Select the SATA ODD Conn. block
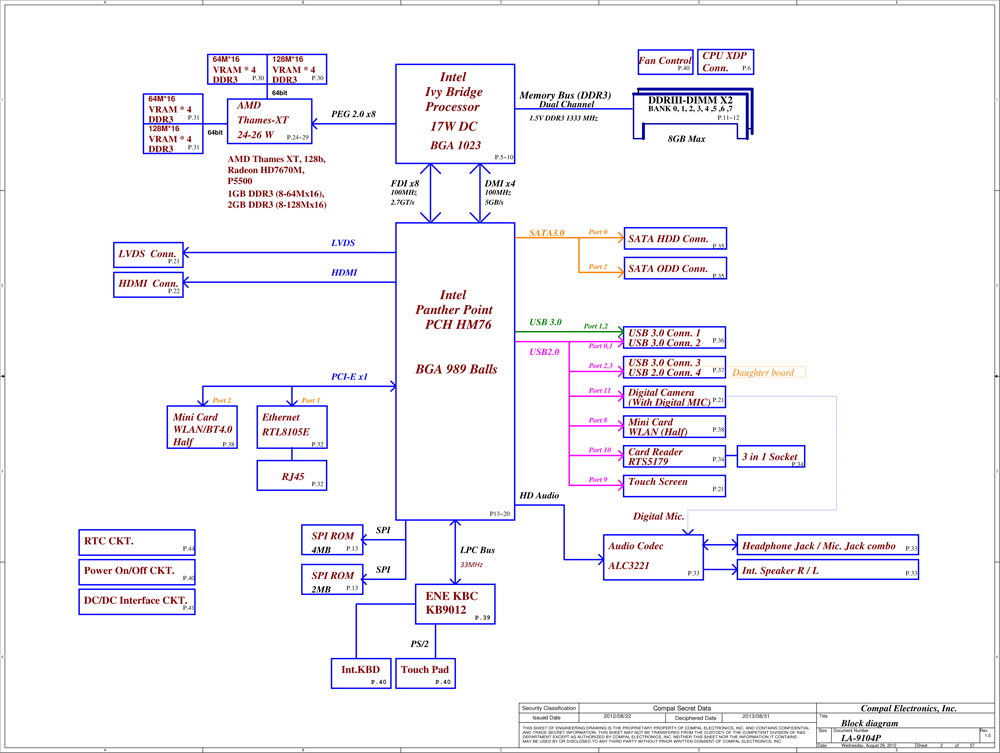The width and height of the screenshot is (1000, 753). [x=675, y=268]
